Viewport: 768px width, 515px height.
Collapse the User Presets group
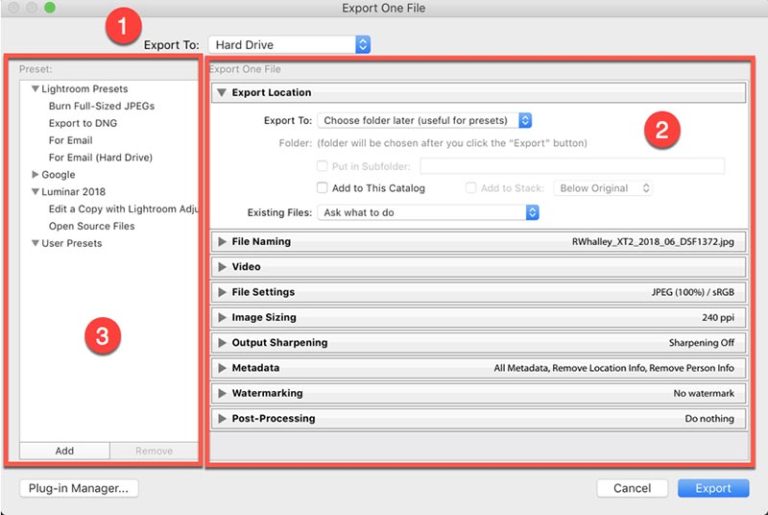point(35,243)
